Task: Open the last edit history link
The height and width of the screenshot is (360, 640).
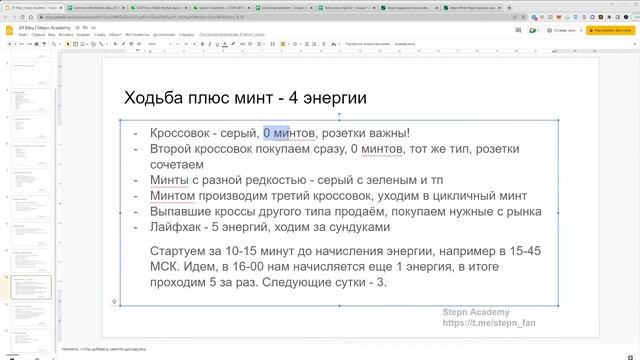Action: [232, 35]
